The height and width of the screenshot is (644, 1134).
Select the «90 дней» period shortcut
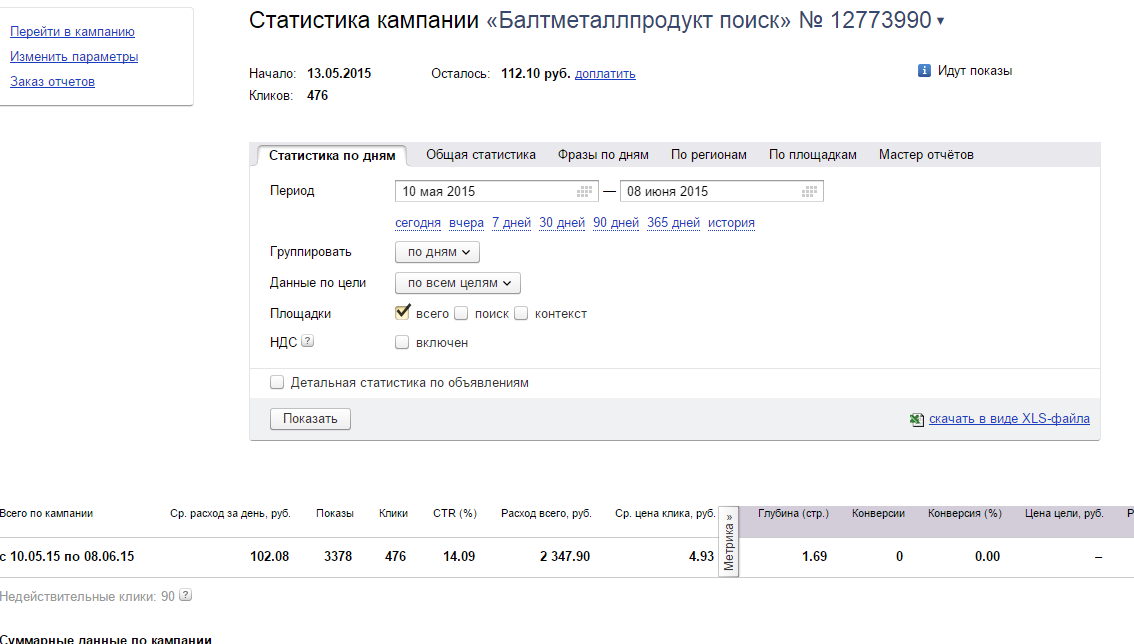point(615,223)
